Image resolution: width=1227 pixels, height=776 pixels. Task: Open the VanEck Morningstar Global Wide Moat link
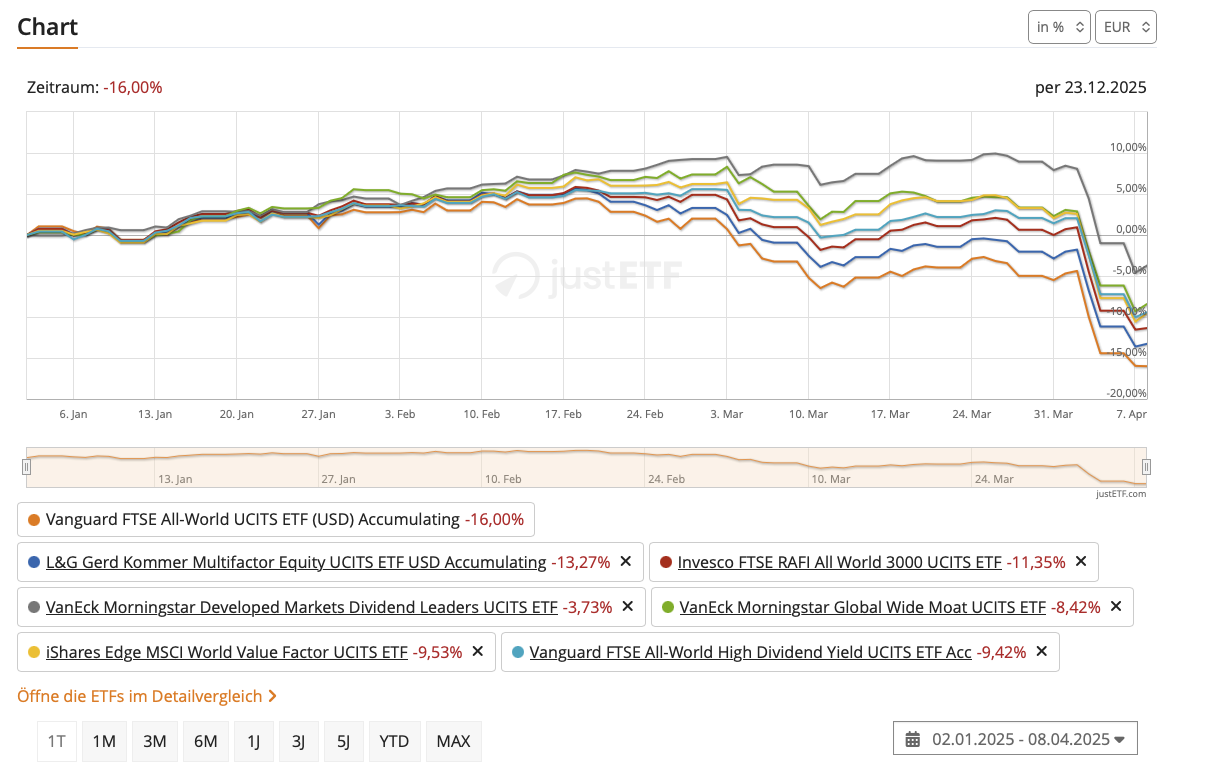(x=862, y=606)
